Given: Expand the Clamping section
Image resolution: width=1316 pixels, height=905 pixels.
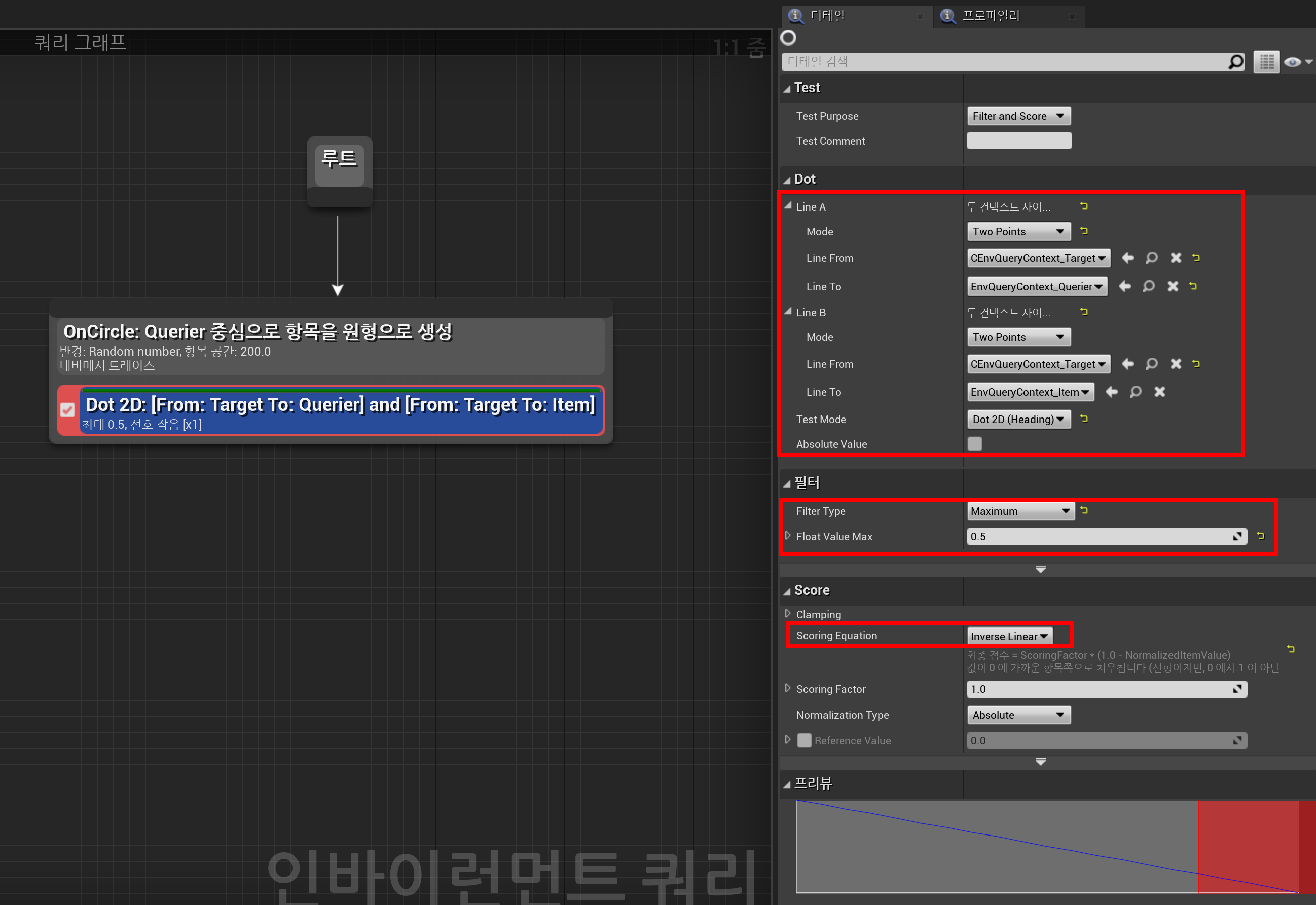Looking at the screenshot, I should 788,614.
